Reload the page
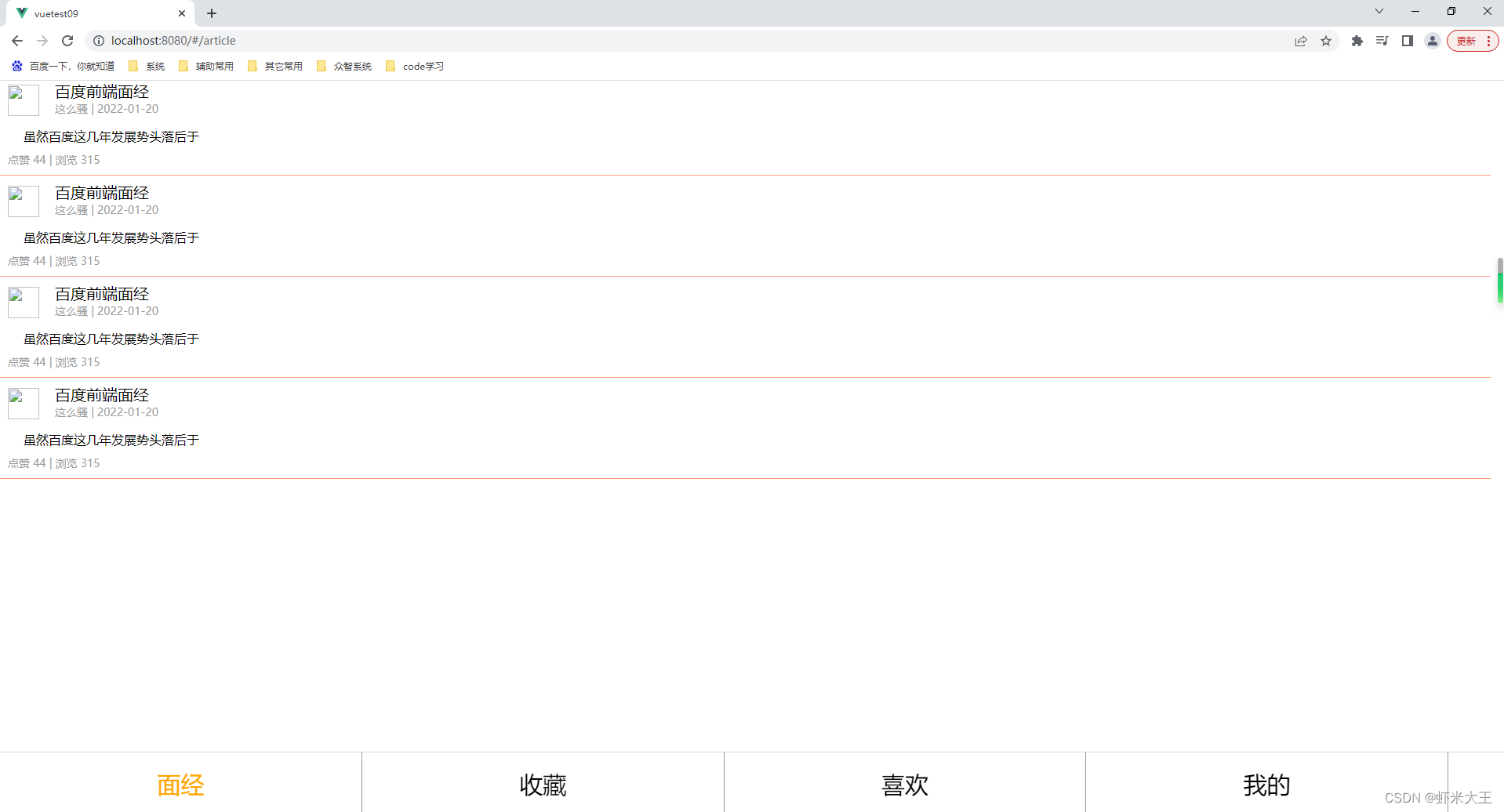This screenshot has height=812, width=1504. (x=67, y=41)
